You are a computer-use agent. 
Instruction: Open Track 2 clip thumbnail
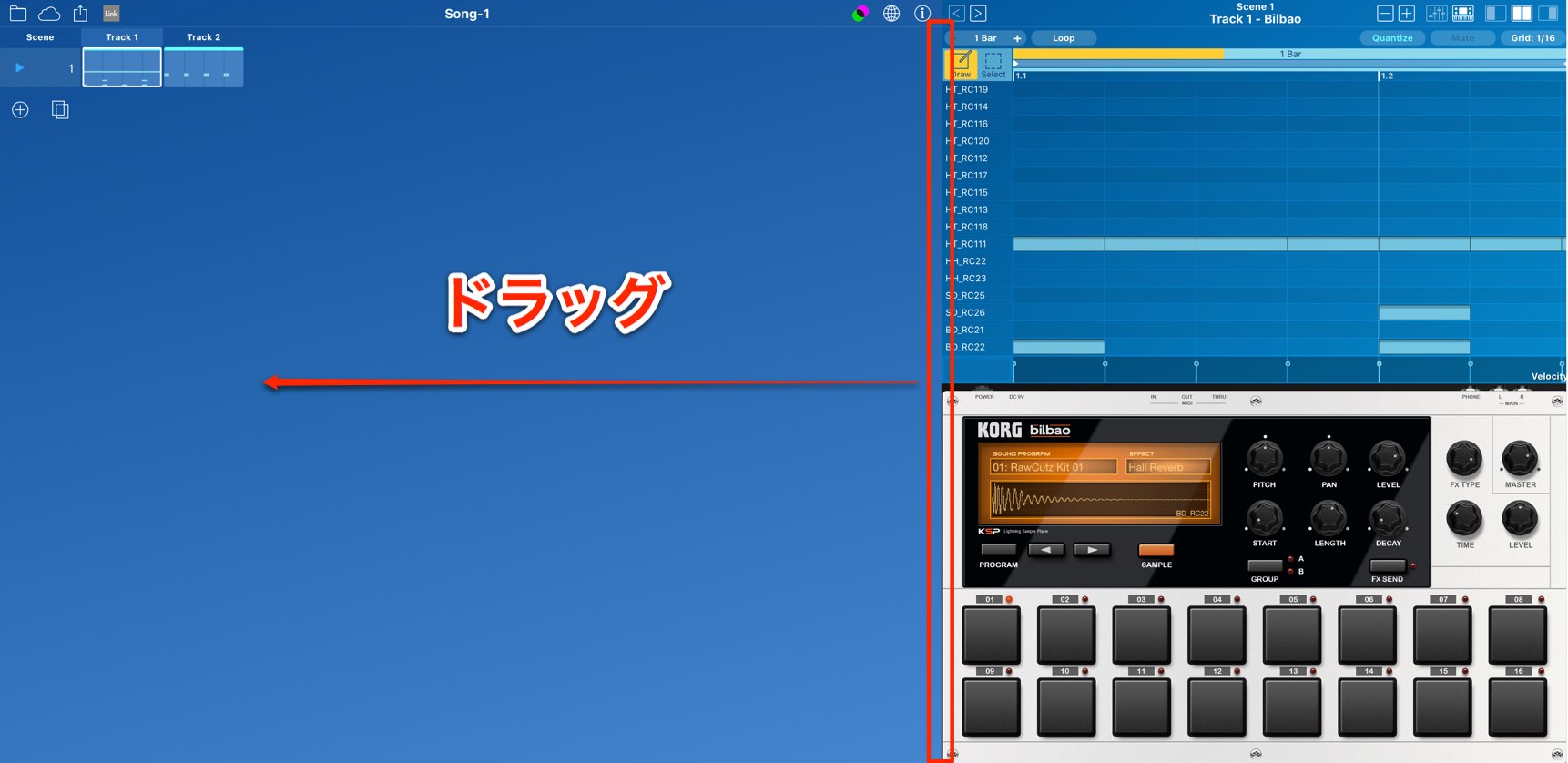[x=204, y=68]
